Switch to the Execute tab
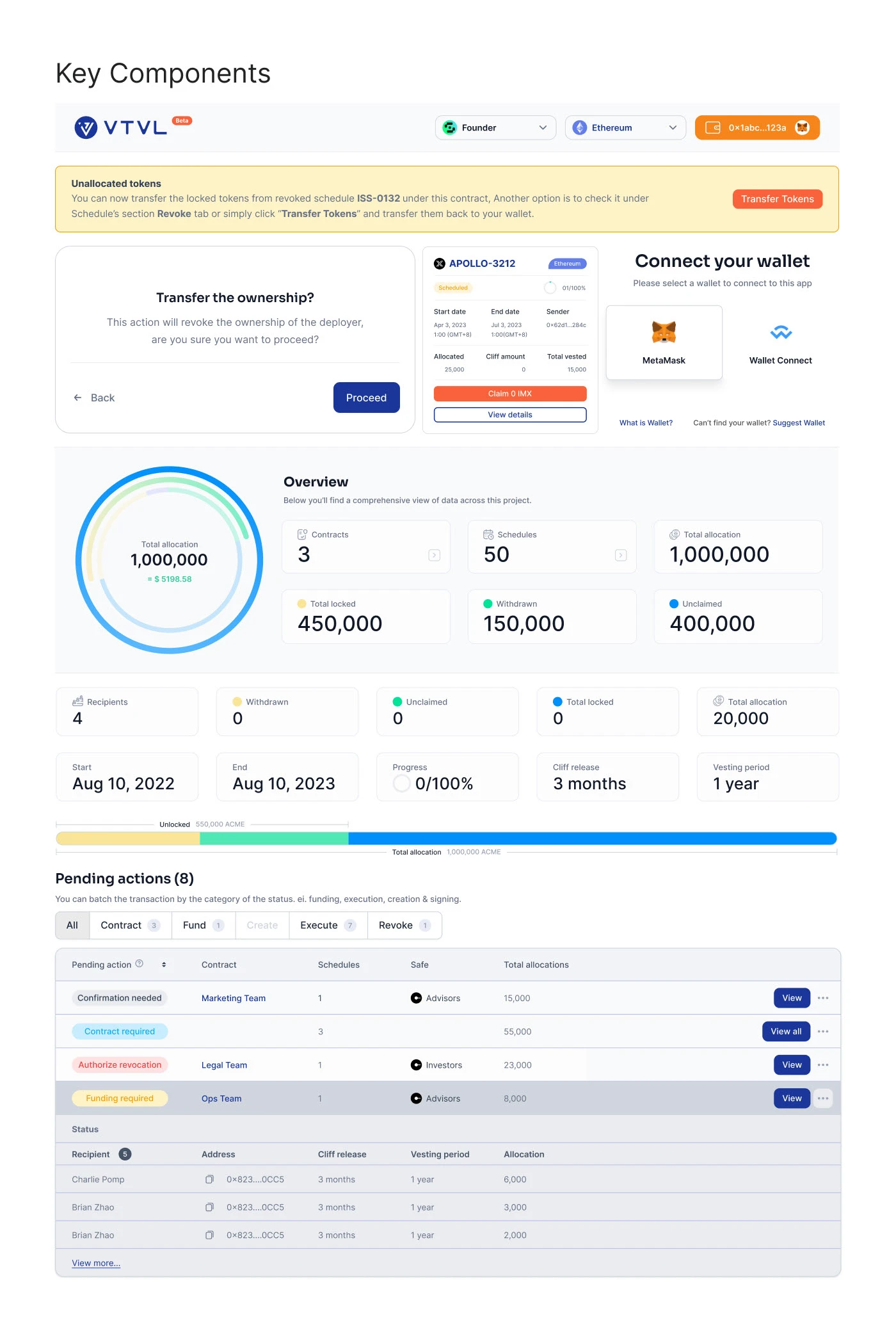 click(x=328, y=926)
